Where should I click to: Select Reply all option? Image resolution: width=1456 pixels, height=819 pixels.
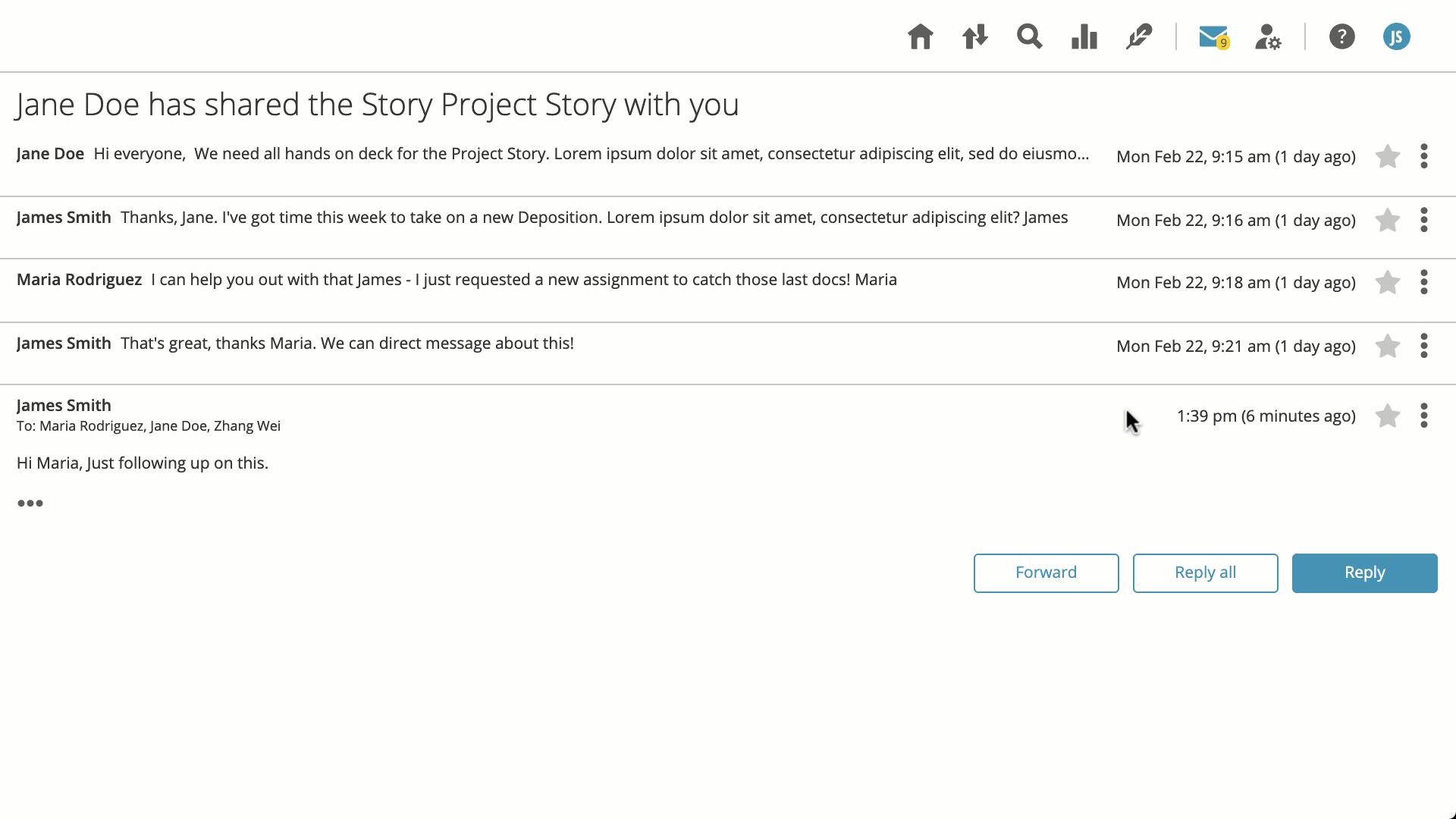1206,572
